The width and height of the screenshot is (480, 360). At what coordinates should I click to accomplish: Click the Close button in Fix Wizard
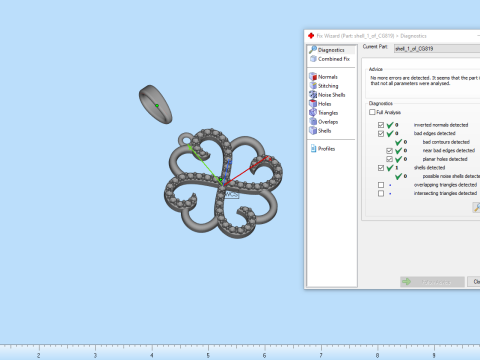(x=474, y=282)
